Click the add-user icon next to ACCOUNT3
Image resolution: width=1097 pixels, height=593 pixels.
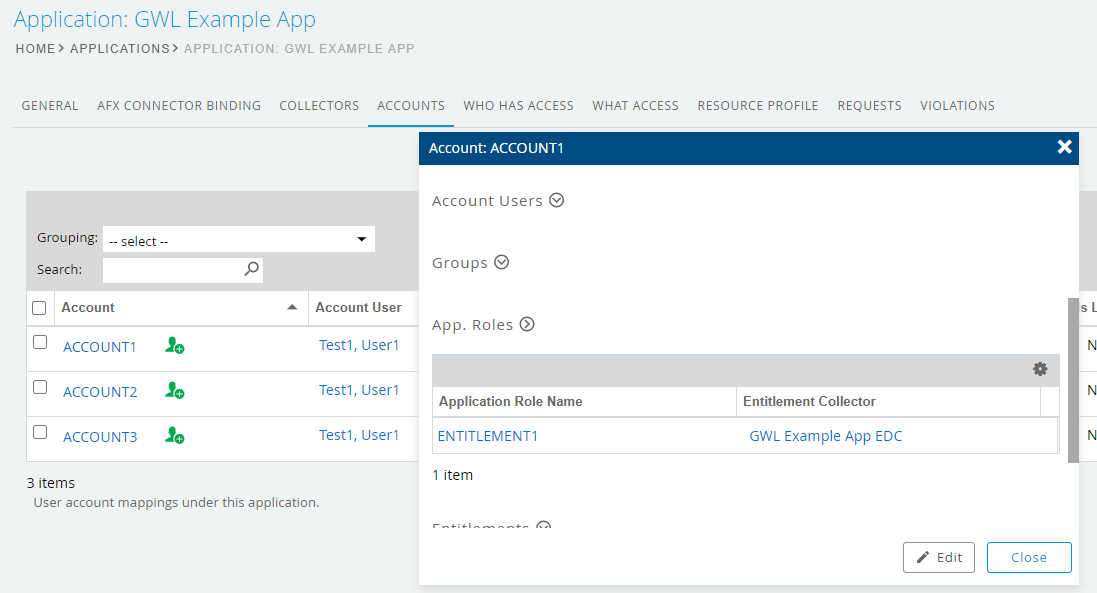tap(175, 435)
